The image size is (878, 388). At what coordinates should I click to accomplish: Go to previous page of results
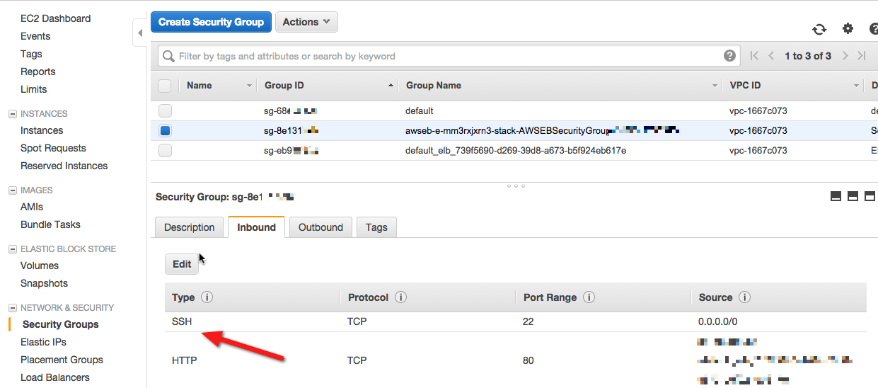click(771, 55)
